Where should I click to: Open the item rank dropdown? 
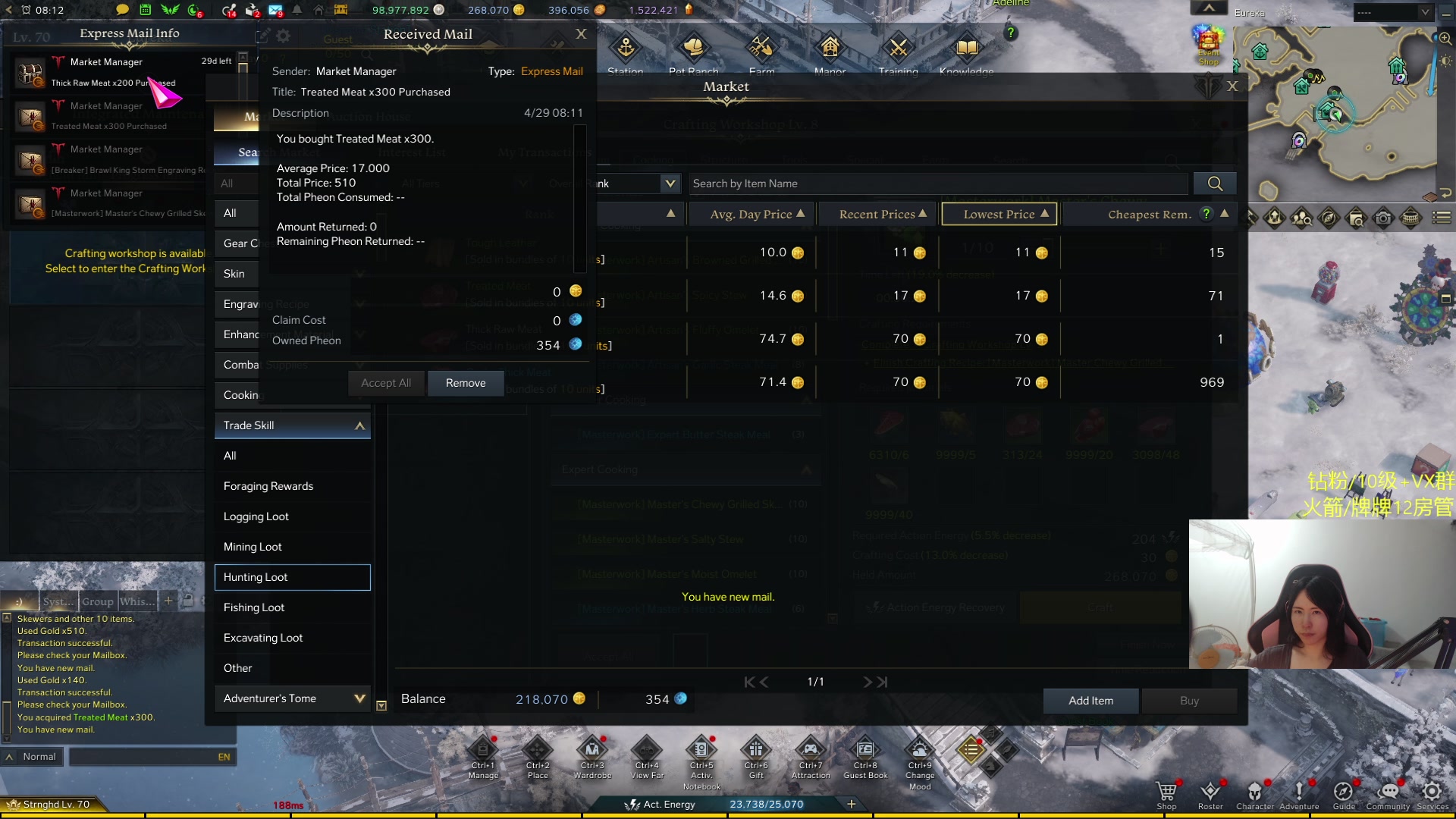click(x=670, y=184)
